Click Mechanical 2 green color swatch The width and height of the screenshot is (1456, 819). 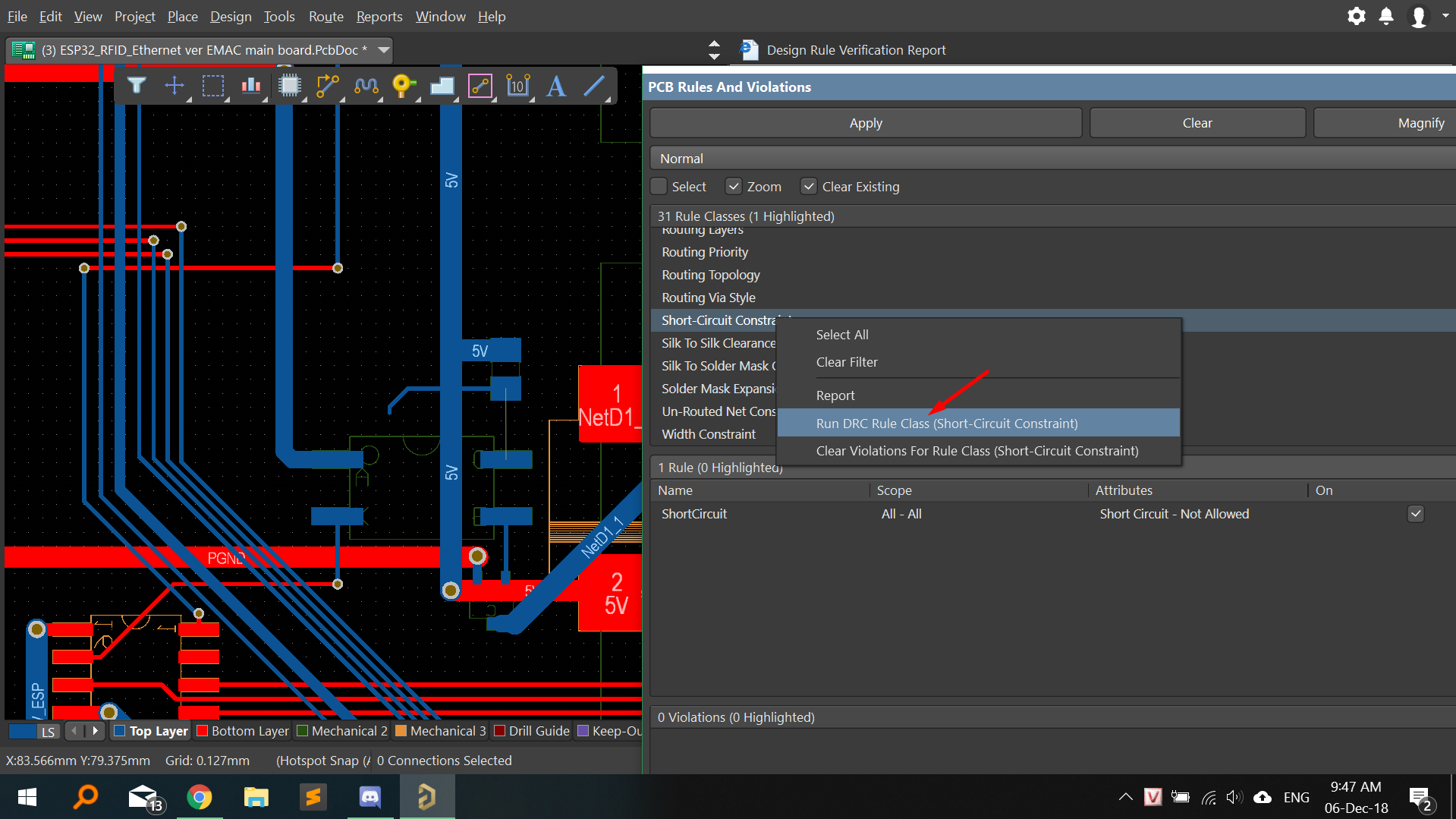coord(302,731)
